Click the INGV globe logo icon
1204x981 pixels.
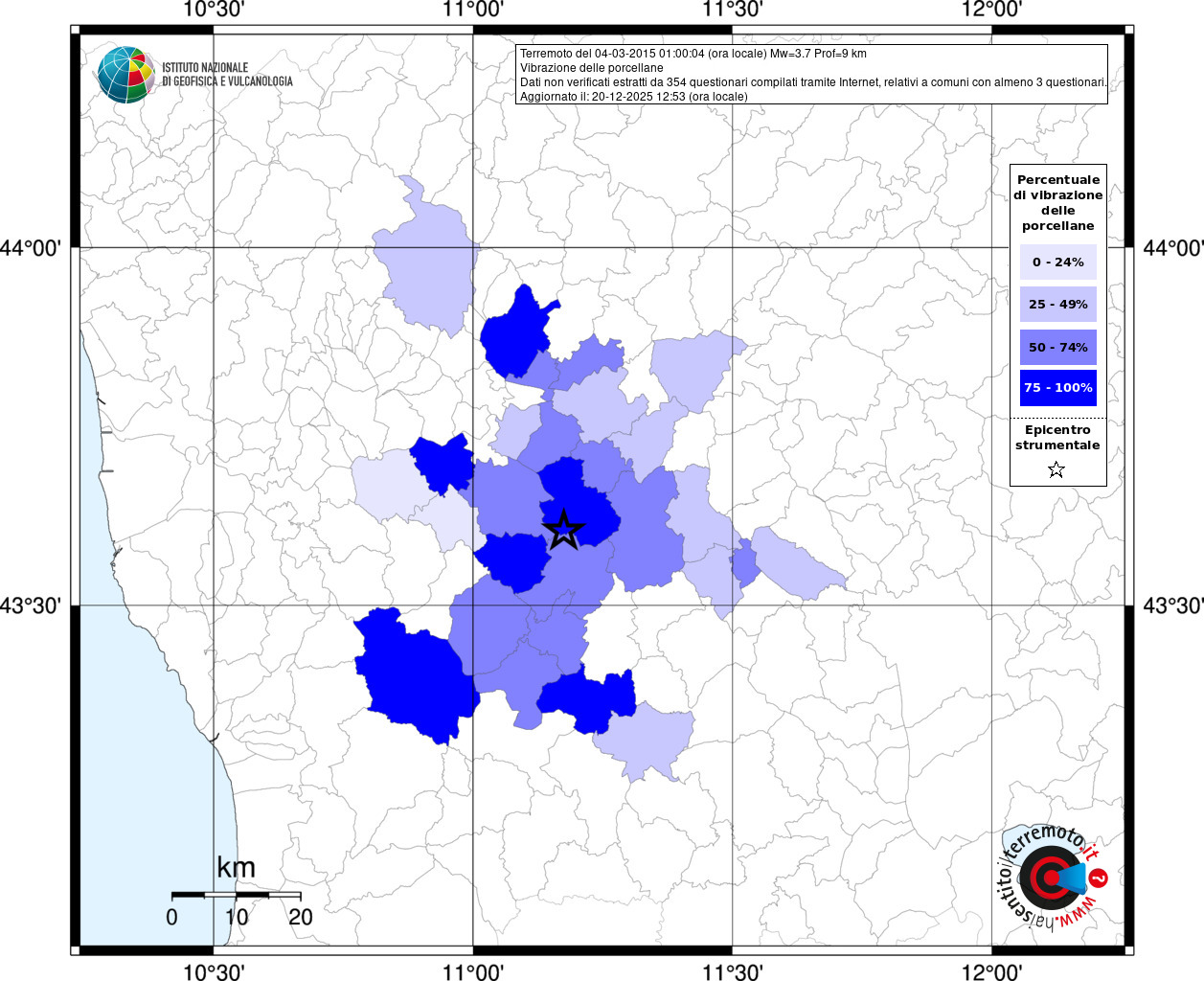[125, 74]
